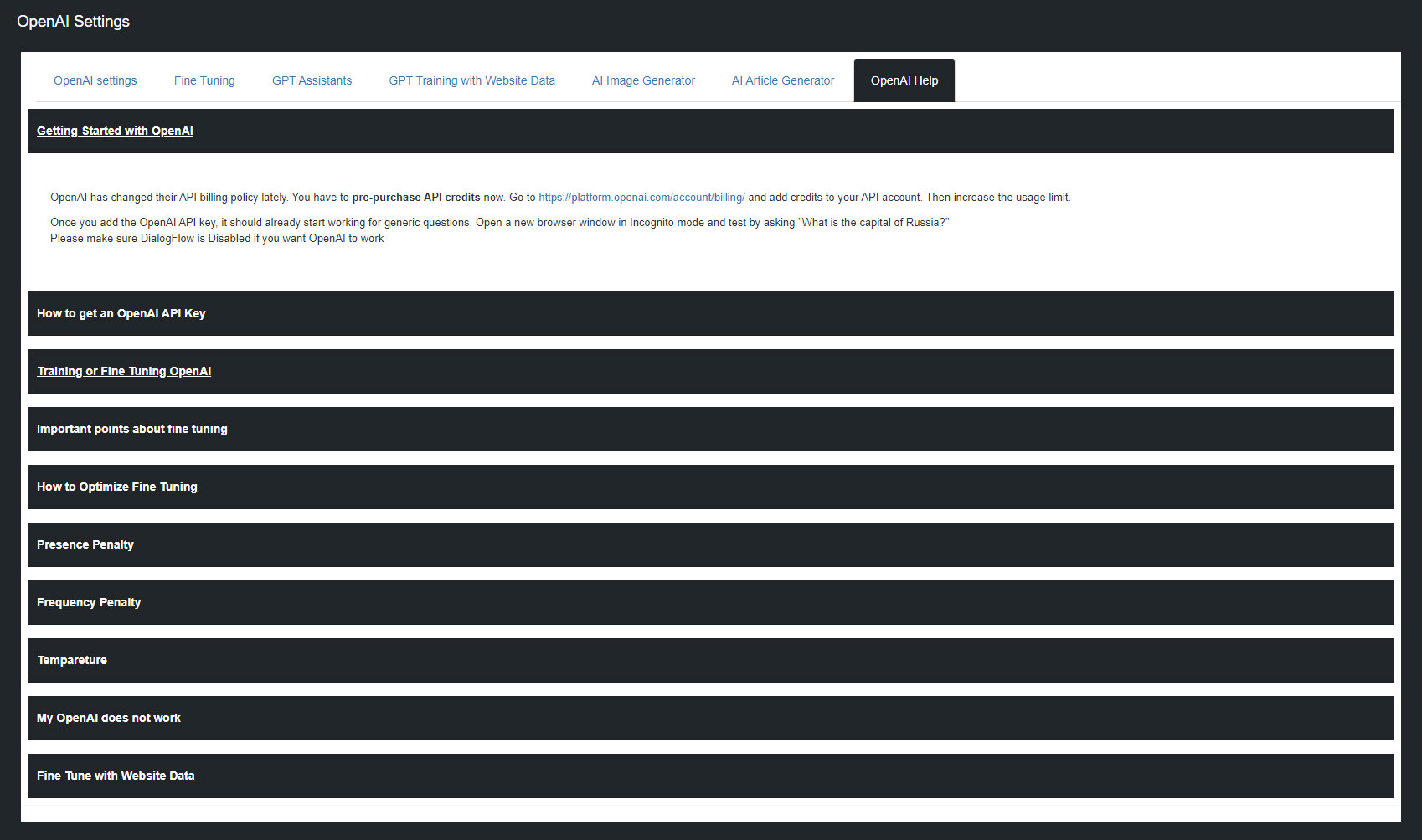Go to the GPT Assistants tab
Screen dimensions: 1422x840
[x=312, y=80]
